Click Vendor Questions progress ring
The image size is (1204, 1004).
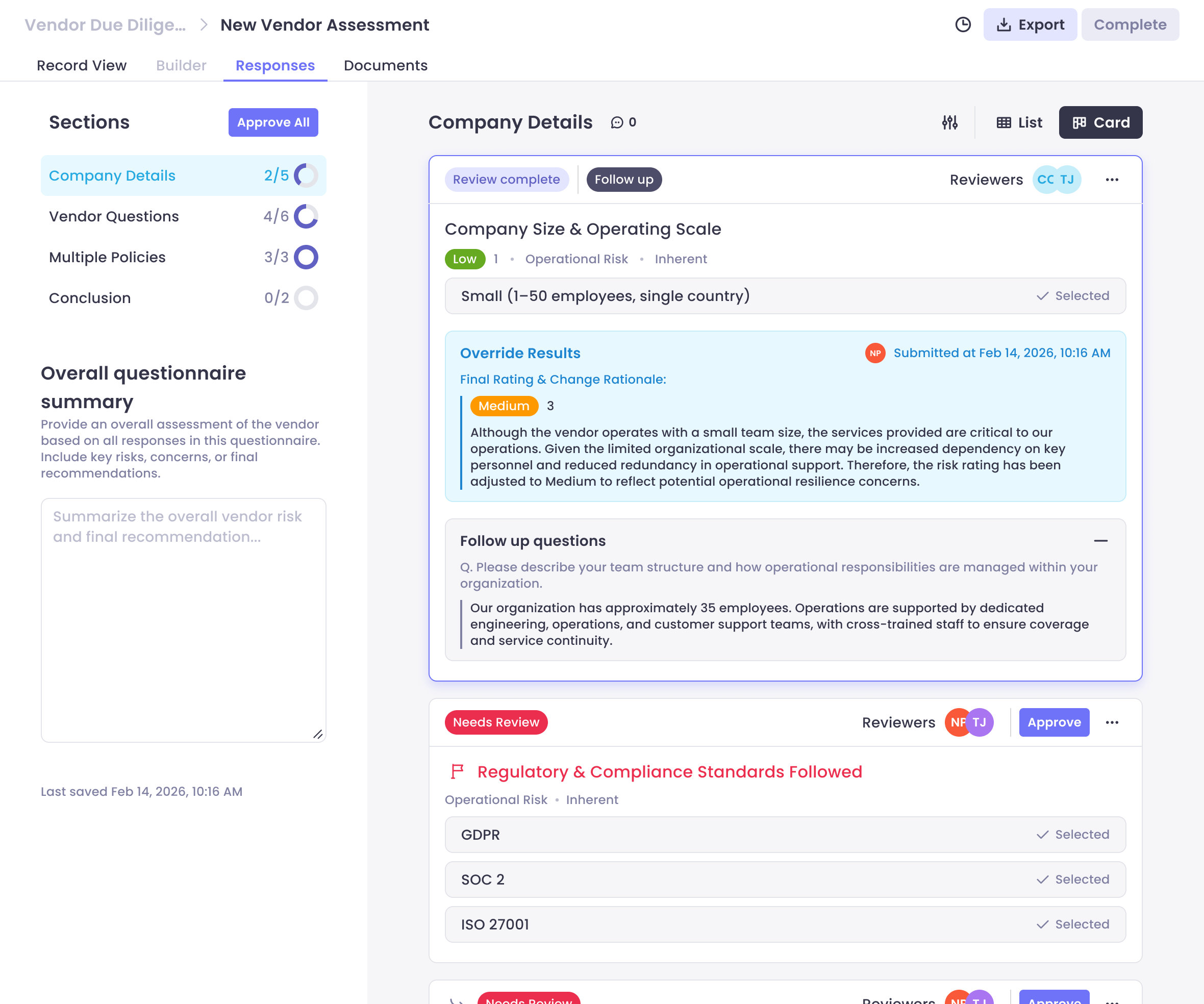click(x=306, y=216)
